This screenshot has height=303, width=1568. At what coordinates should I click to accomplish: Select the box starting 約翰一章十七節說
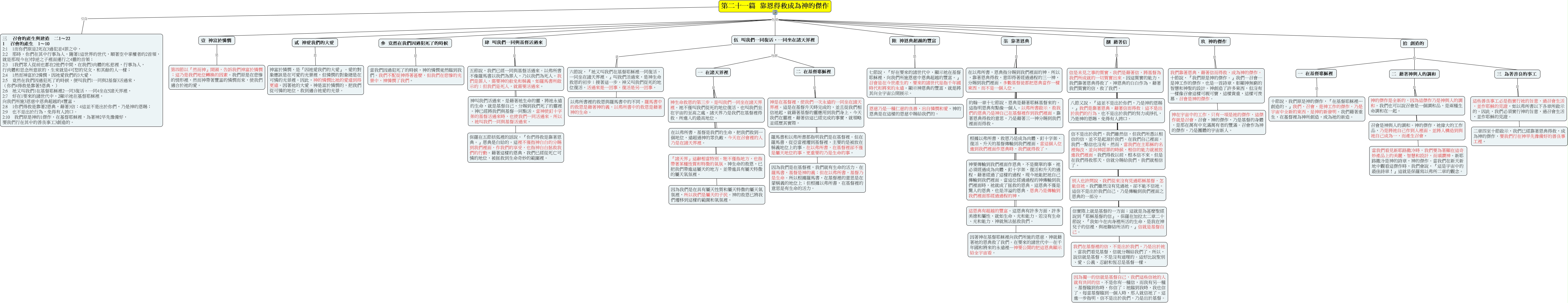coord(1015,113)
